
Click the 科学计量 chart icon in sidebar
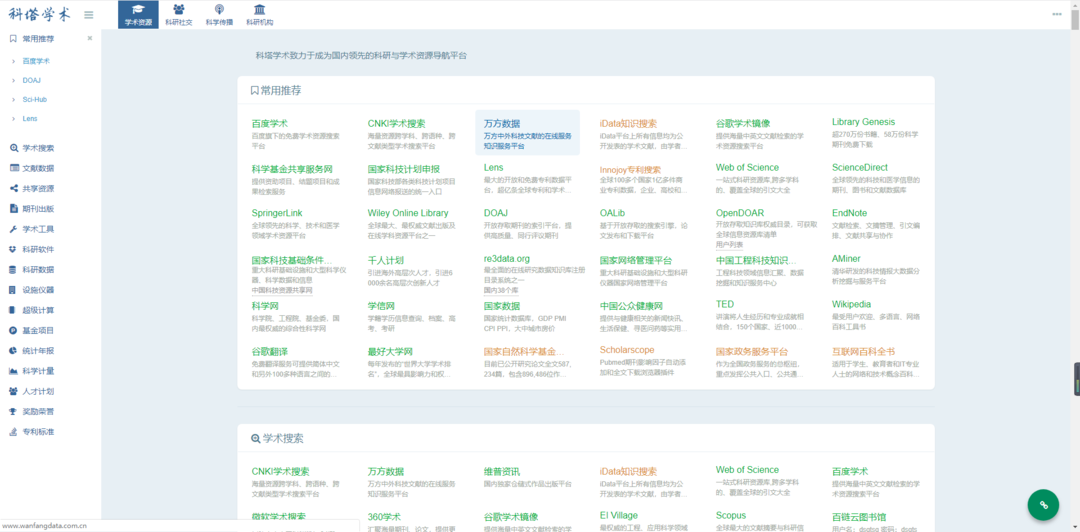click(x=14, y=371)
